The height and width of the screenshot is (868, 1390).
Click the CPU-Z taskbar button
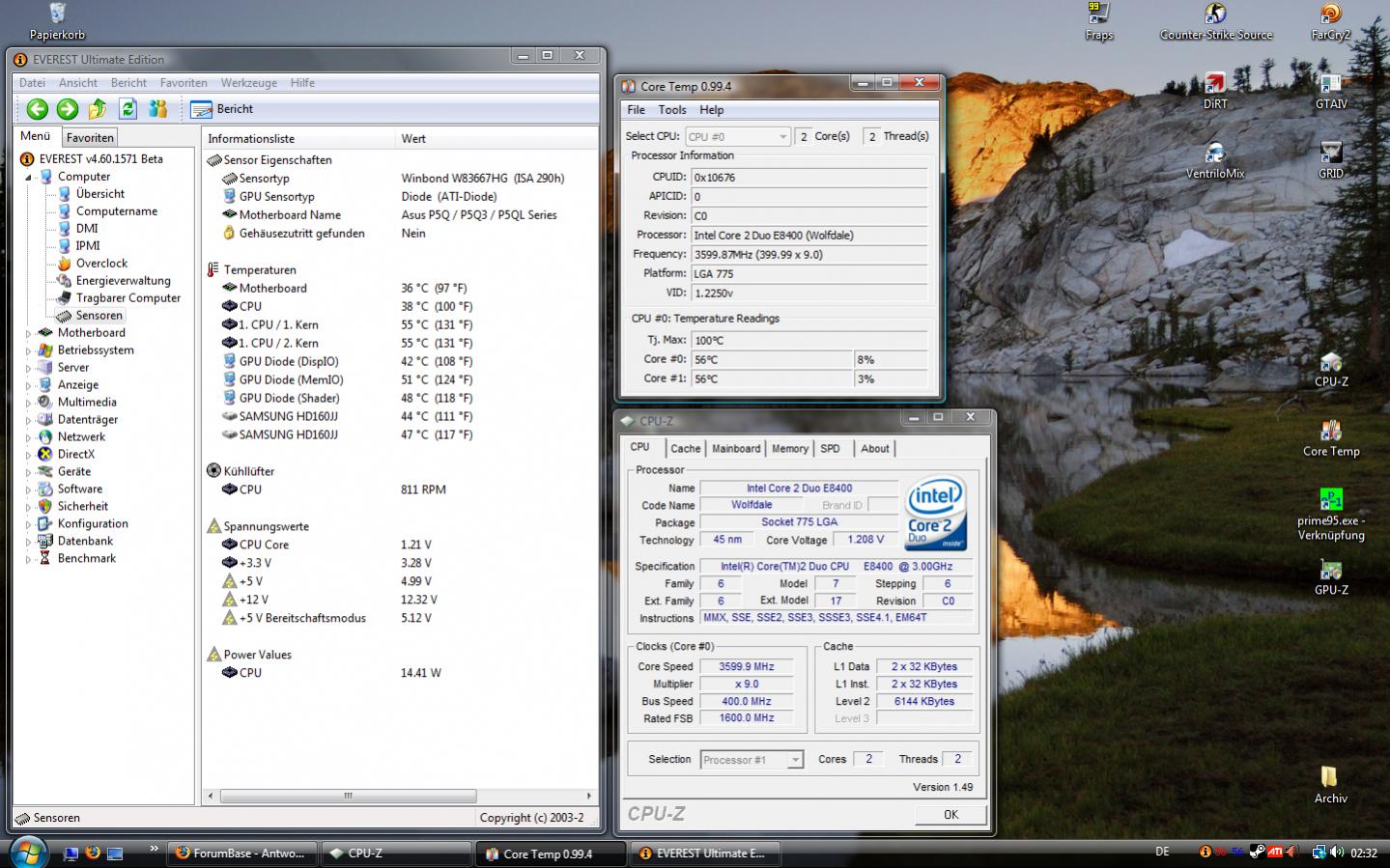(396, 854)
